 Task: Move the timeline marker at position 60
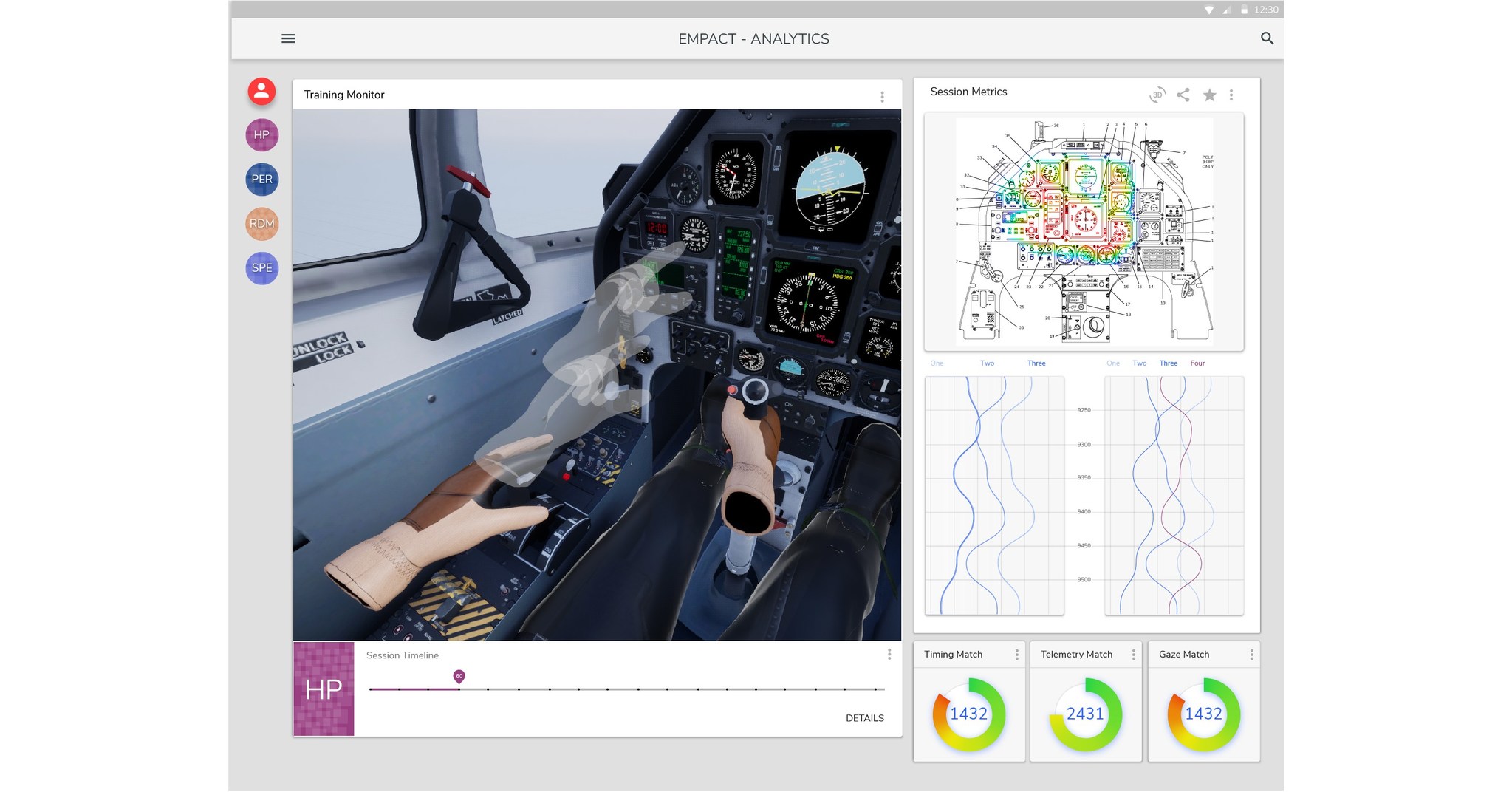coord(459,675)
